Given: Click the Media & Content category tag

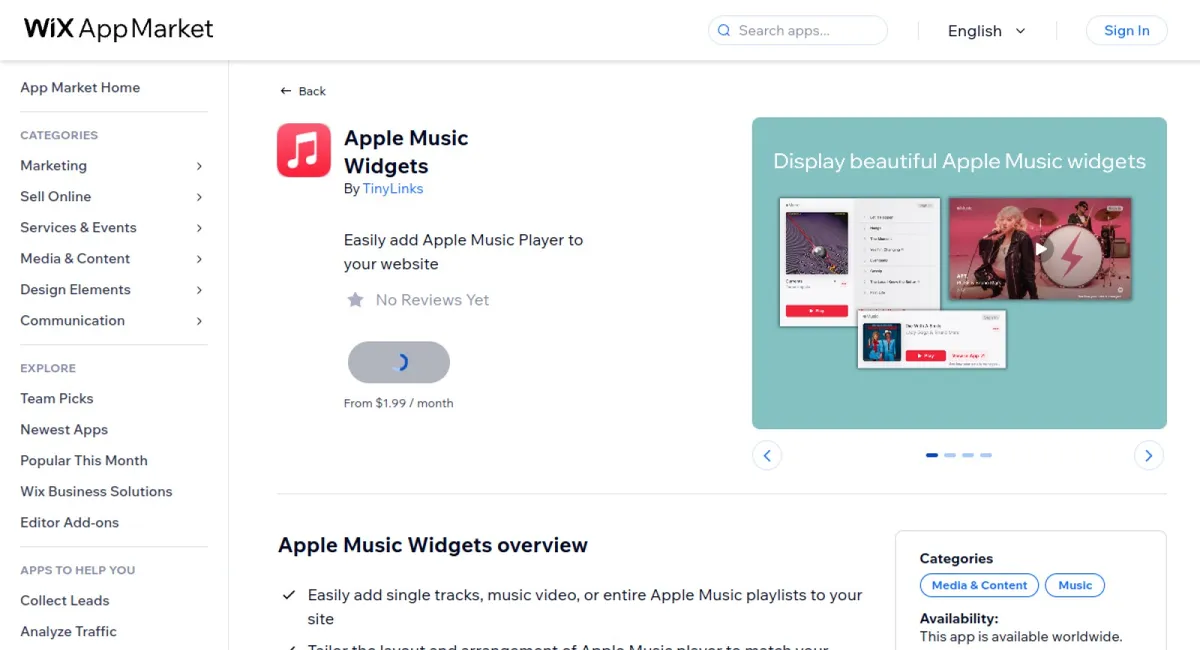Looking at the screenshot, I should [x=979, y=585].
